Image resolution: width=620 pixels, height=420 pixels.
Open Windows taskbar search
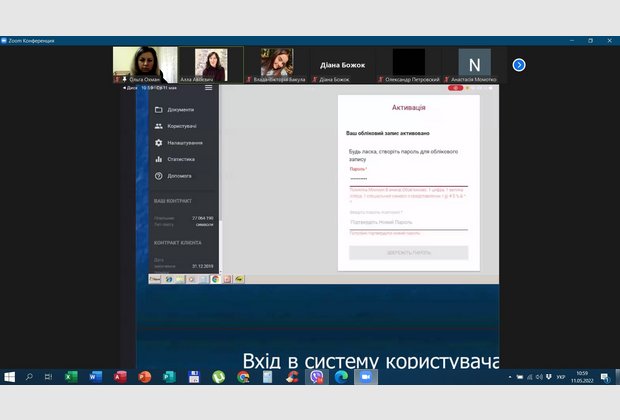point(29,377)
